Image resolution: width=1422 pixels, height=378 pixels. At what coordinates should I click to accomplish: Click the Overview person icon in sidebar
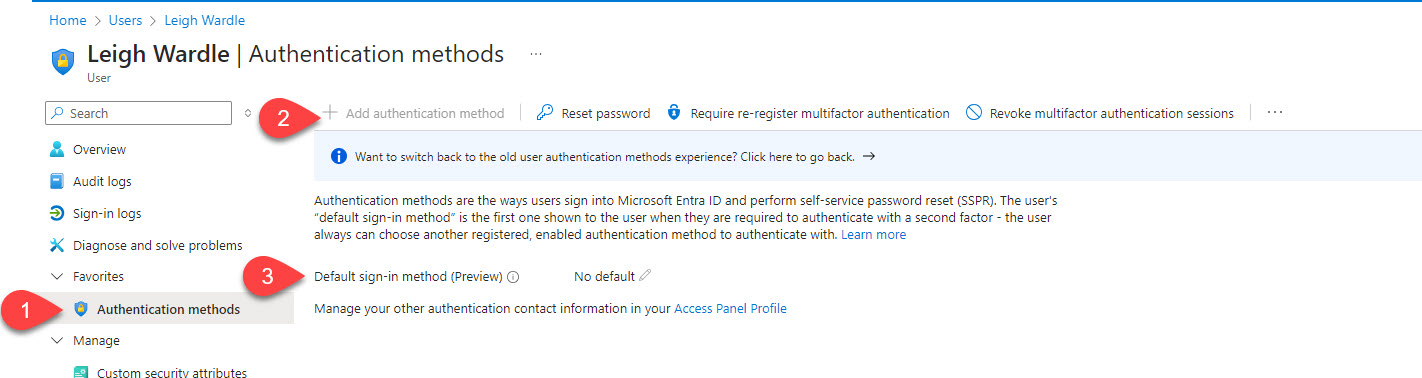pyautogui.click(x=57, y=149)
